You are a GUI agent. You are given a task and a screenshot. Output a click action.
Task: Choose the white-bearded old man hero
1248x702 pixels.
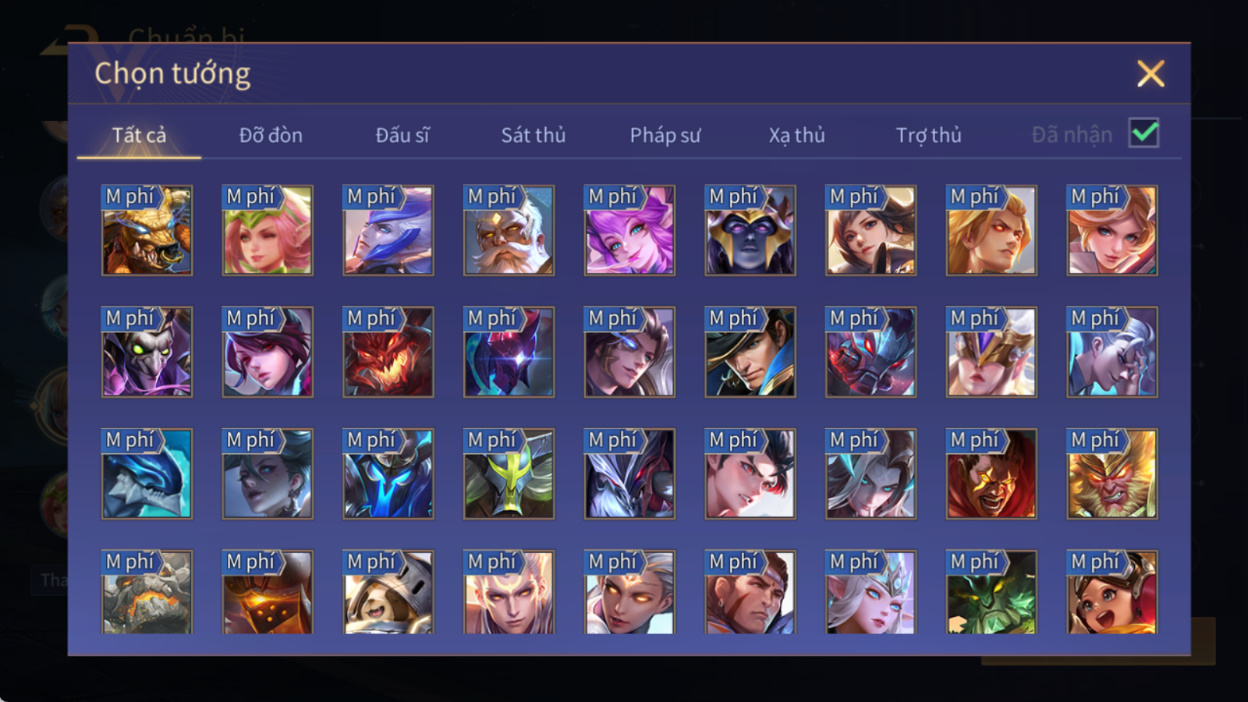coord(509,230)
